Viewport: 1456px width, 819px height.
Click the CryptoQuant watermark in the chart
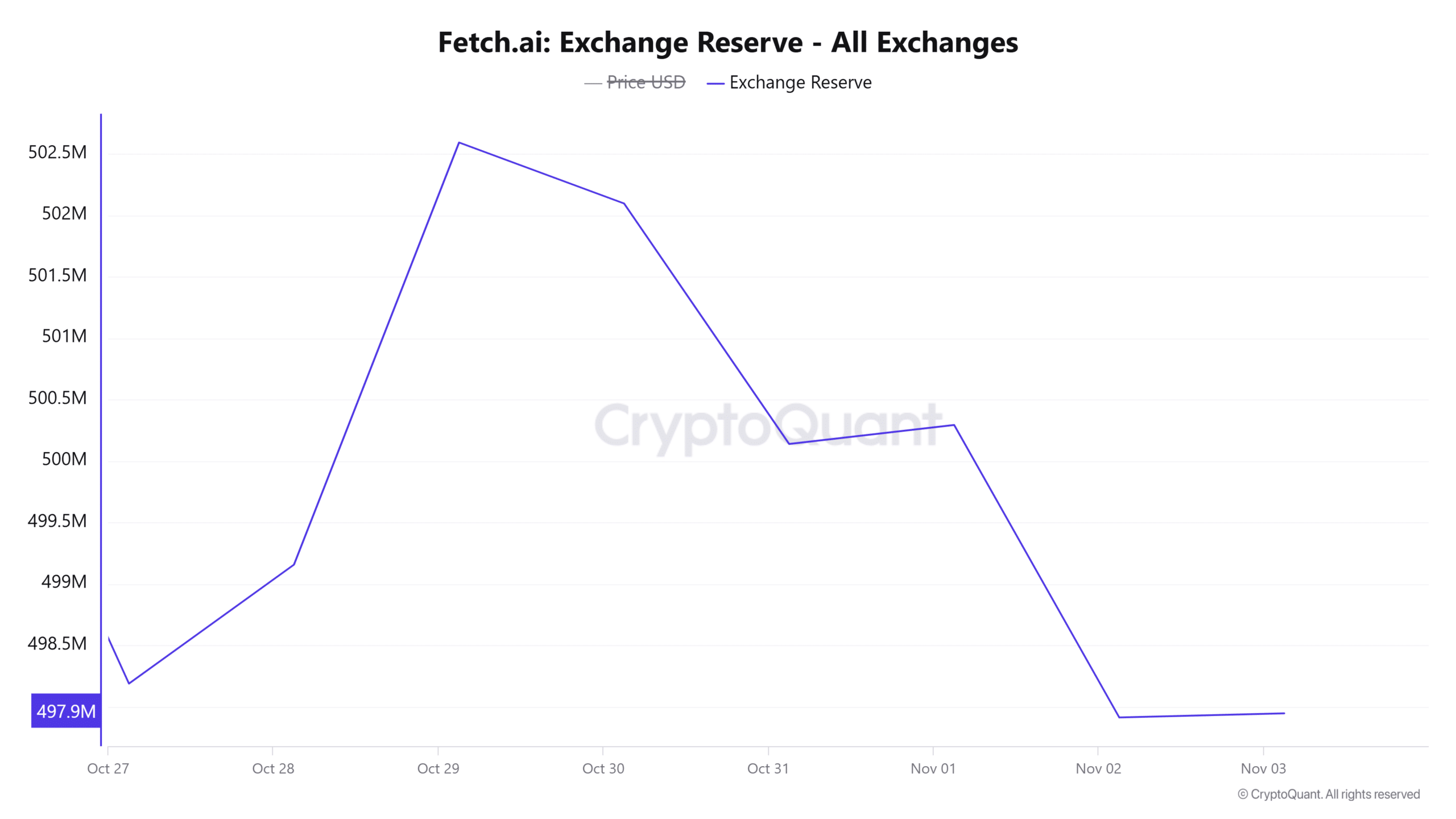768,427
